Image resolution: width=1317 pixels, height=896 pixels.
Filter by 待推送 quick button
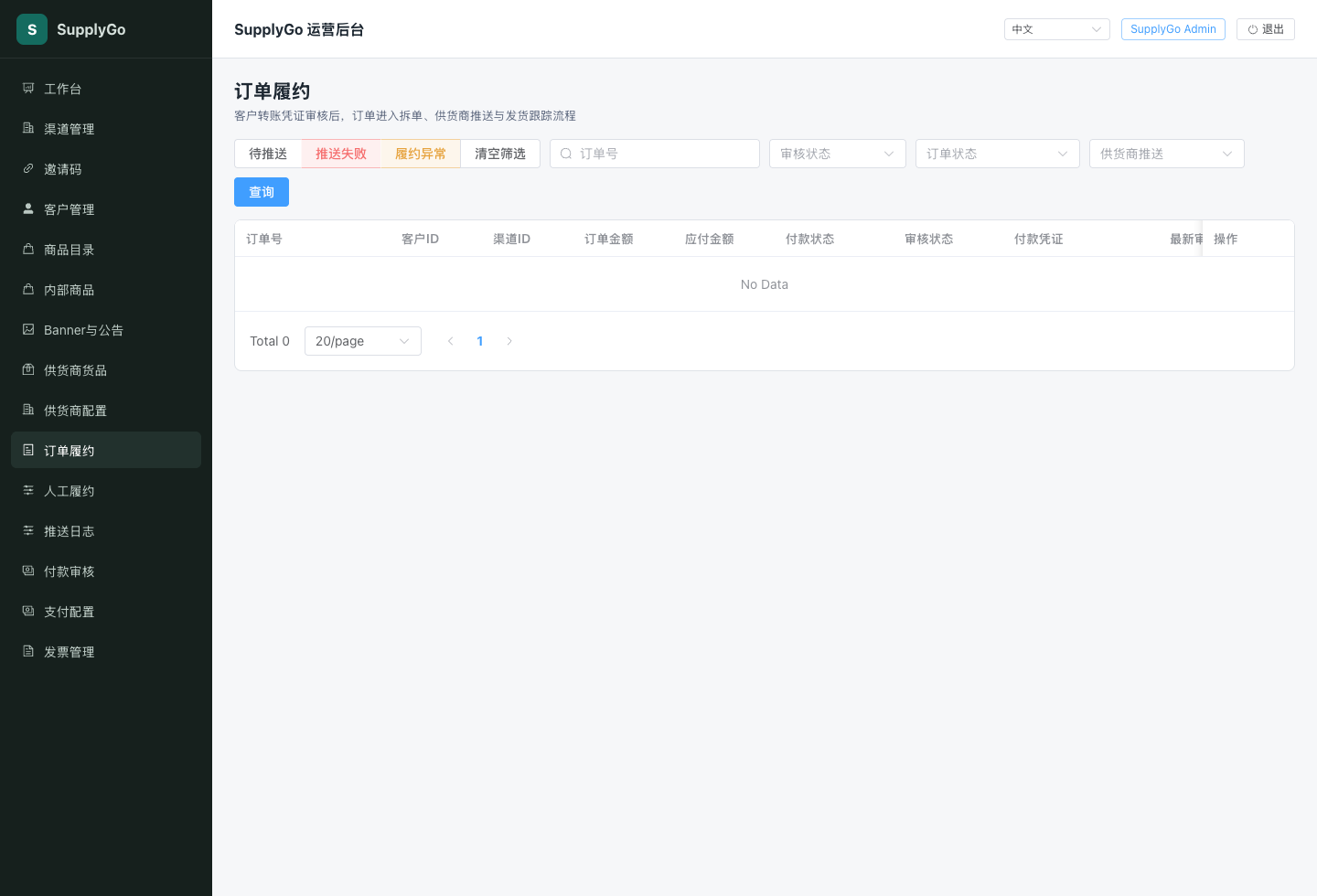point(268,154)
